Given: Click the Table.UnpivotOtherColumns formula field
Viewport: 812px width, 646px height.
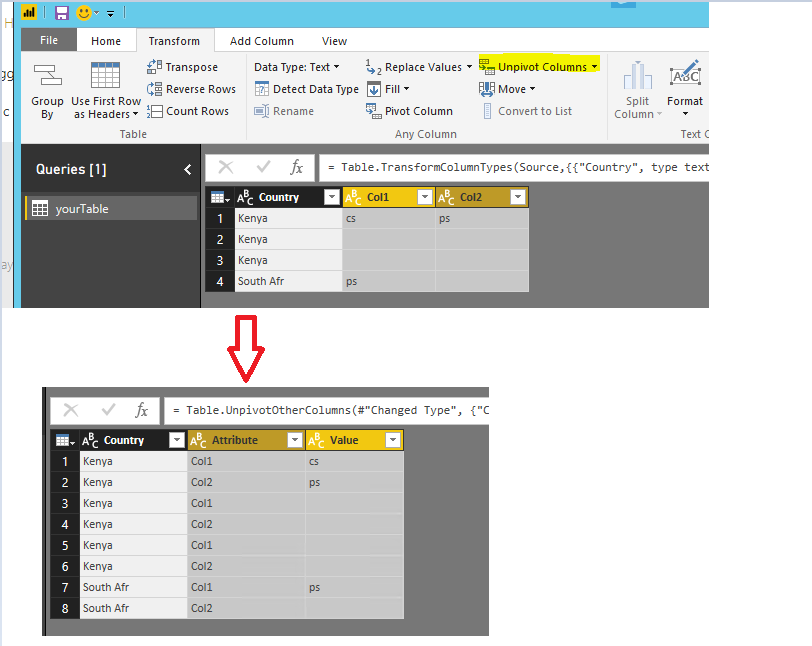Looking at the screenshot, I should point(327,411).
